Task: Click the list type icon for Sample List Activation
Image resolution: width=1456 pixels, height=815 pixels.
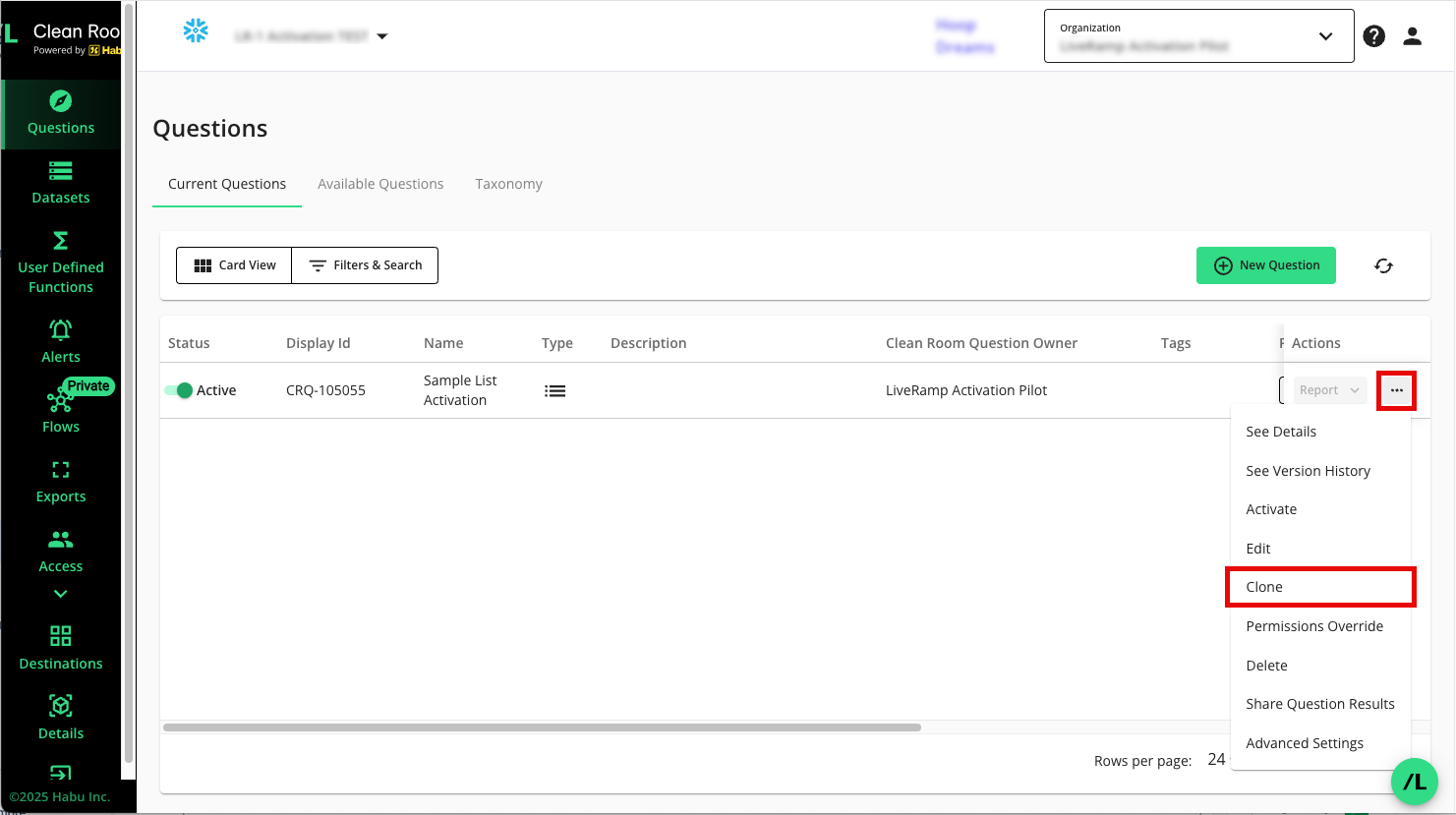Action: tap(555, 391)
